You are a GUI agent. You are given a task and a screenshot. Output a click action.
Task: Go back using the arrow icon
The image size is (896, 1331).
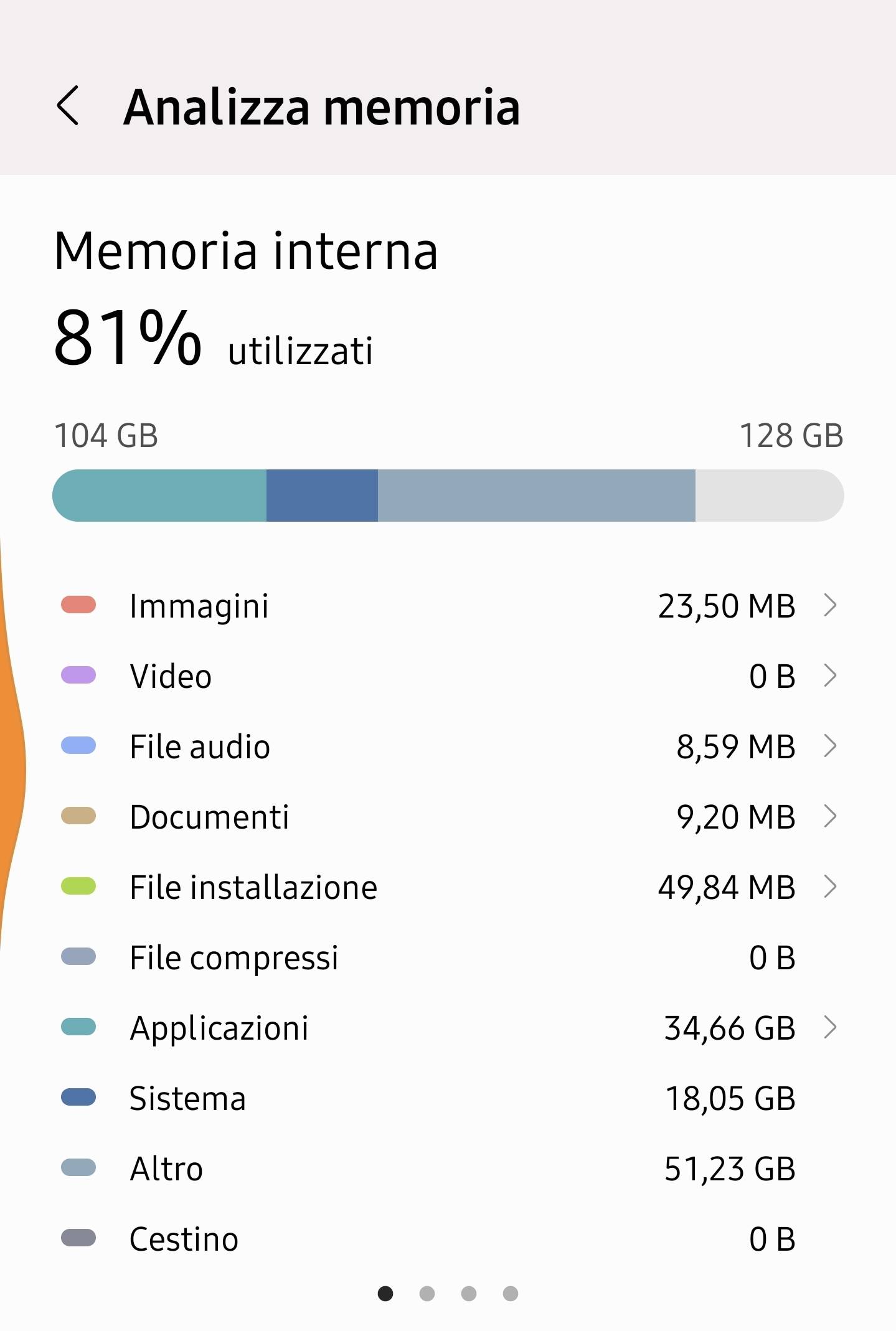tap(68, 106)
